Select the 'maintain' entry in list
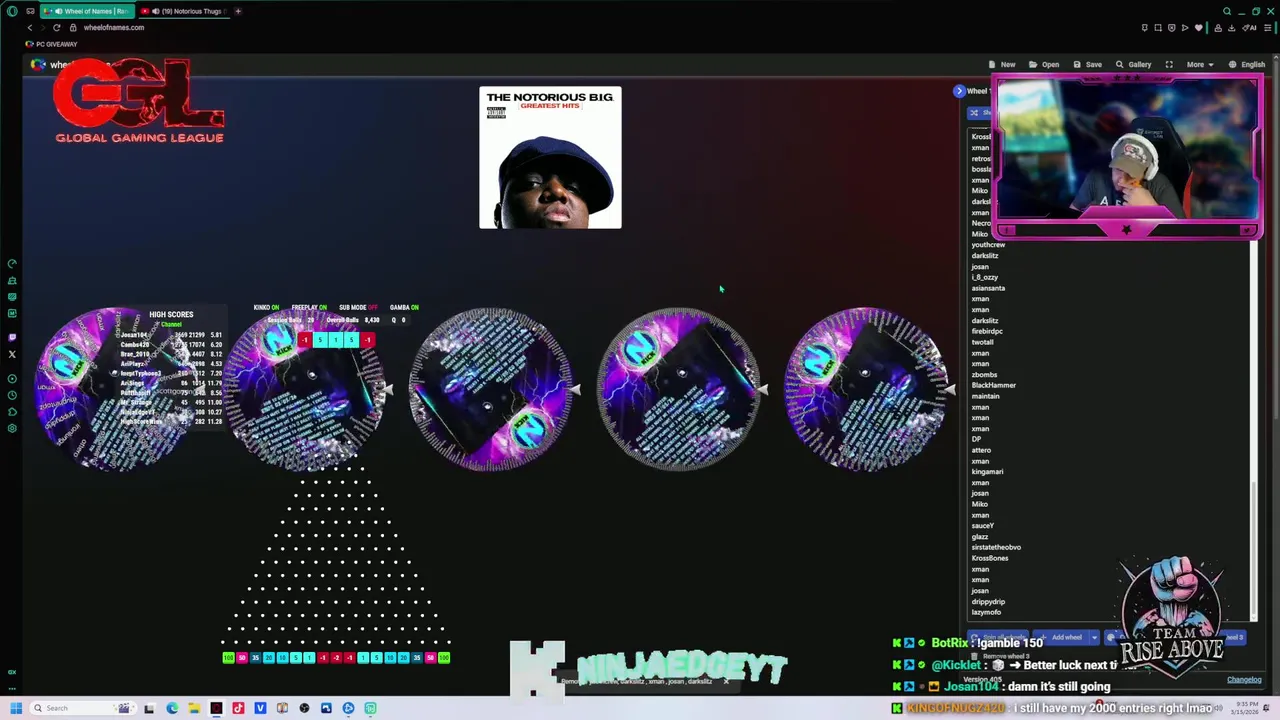Screen dimensions: 1280x720 [x=985, y=396]
